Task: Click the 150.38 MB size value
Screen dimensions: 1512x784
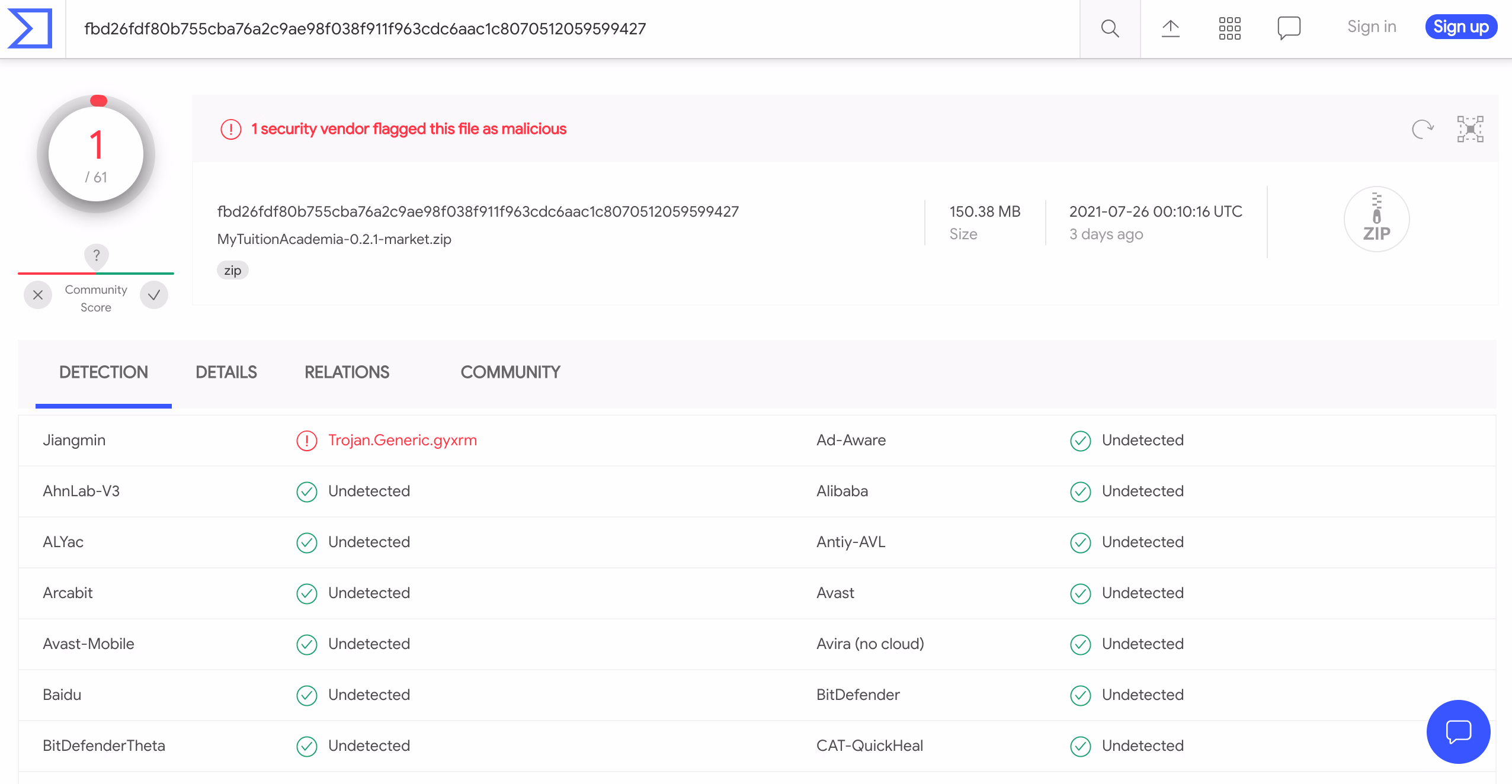Action: [x=985, y=211]
